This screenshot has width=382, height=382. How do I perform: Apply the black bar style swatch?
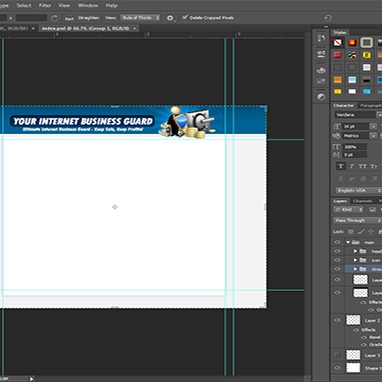(x=367, y=80)
